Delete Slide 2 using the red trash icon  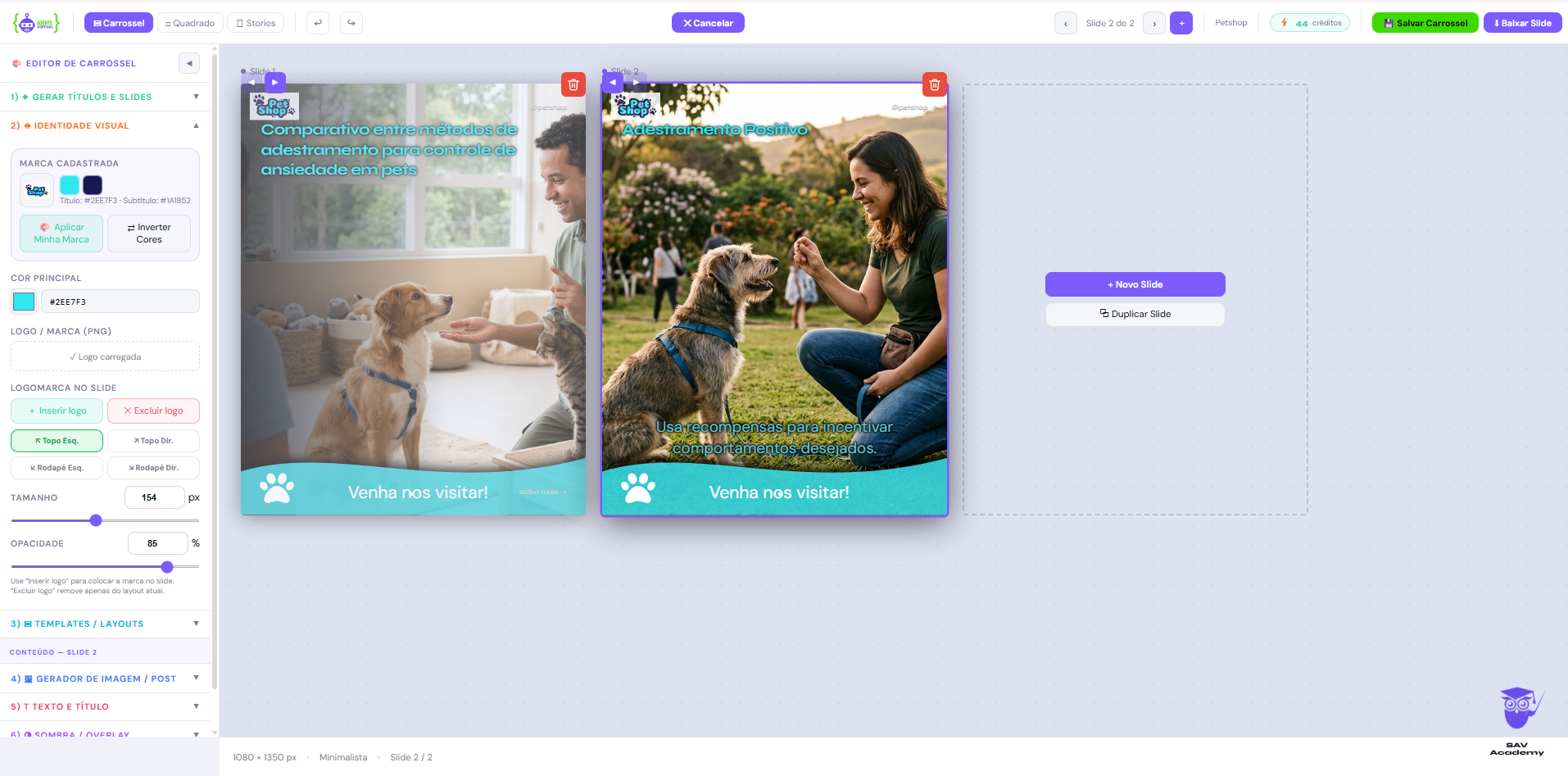(x=935, y=84)
